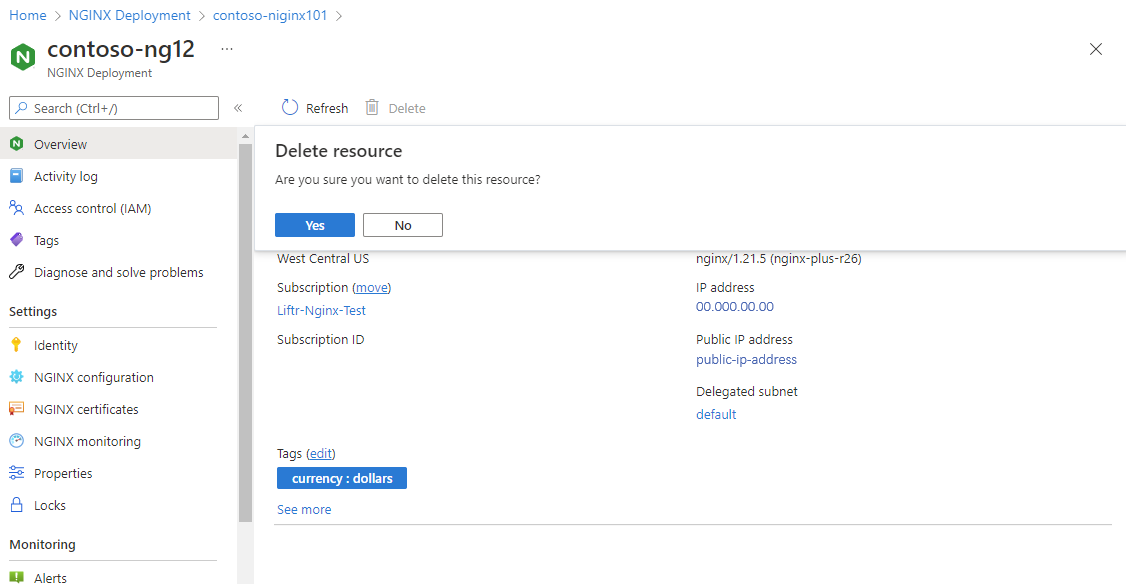Click the Delete trash can icon

(372, 108)
